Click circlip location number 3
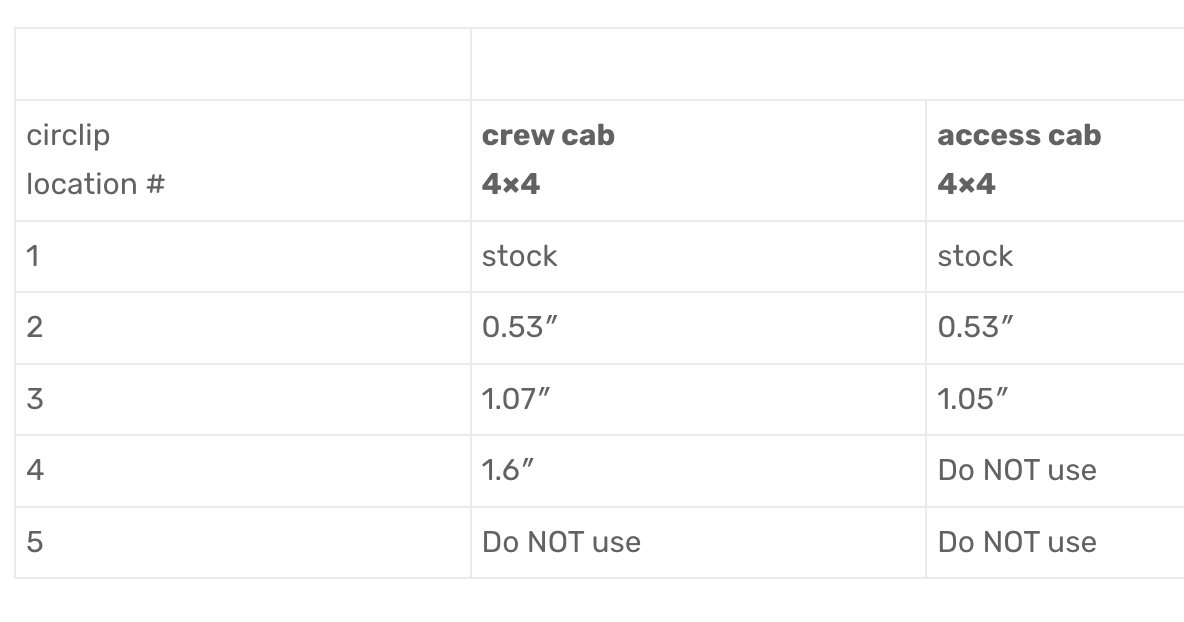 [x=34, y=399]
